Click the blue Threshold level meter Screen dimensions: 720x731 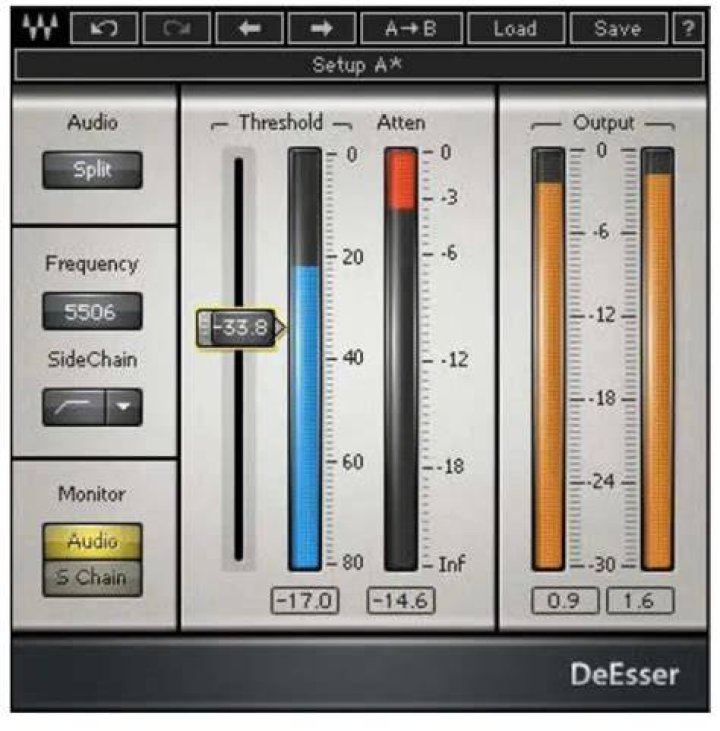pos(305,359)
